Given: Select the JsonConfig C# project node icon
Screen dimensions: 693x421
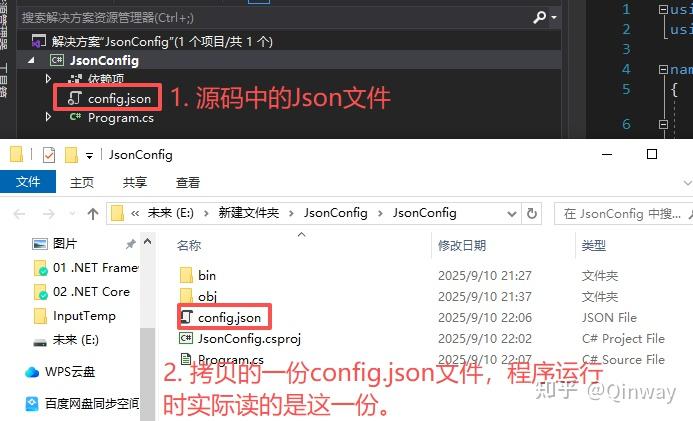Looking at the screenshot, I should 57,60.
